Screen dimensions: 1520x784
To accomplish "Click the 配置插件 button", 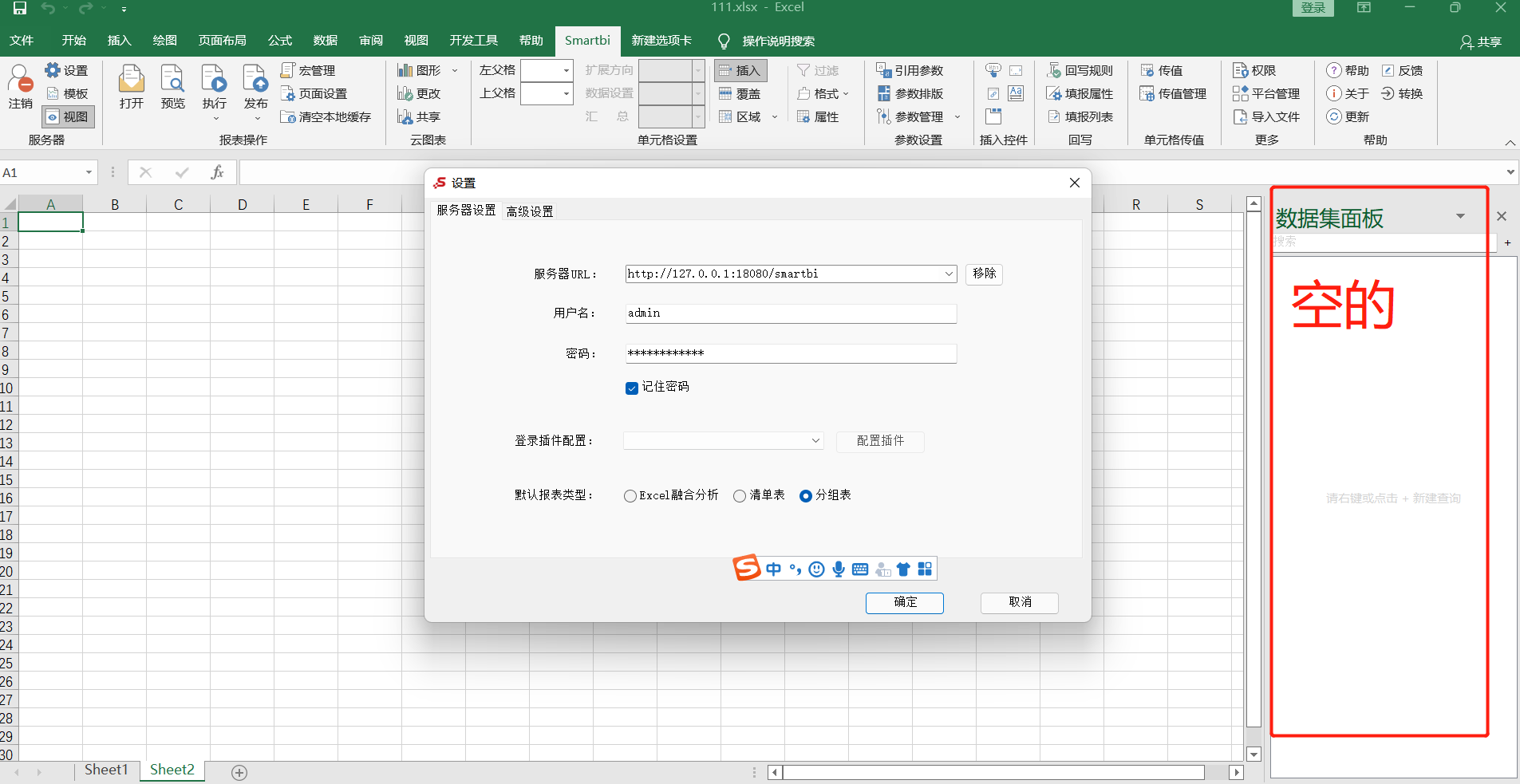I will [880, 441].
